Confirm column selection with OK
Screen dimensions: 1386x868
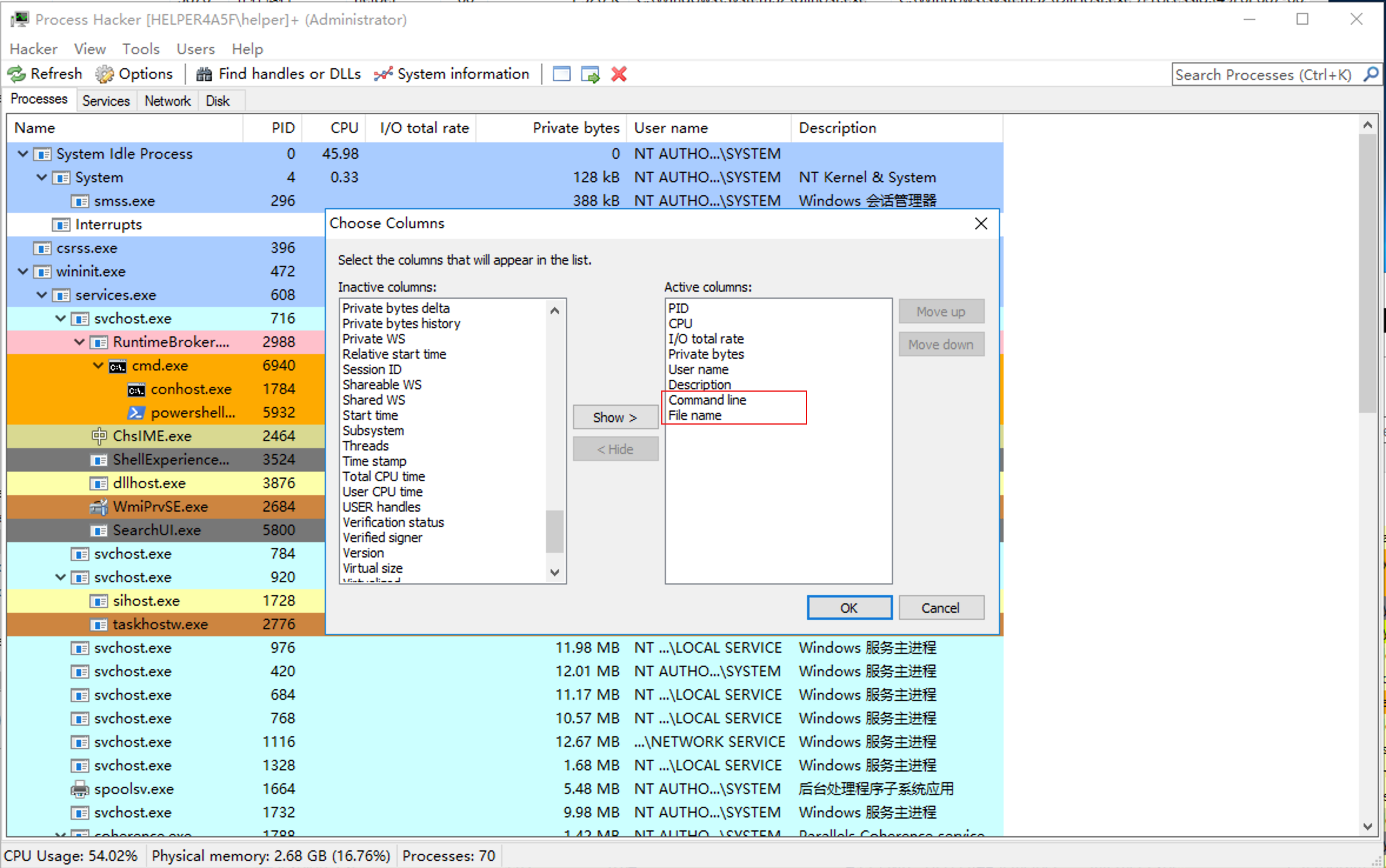click(x=848, y=607)
